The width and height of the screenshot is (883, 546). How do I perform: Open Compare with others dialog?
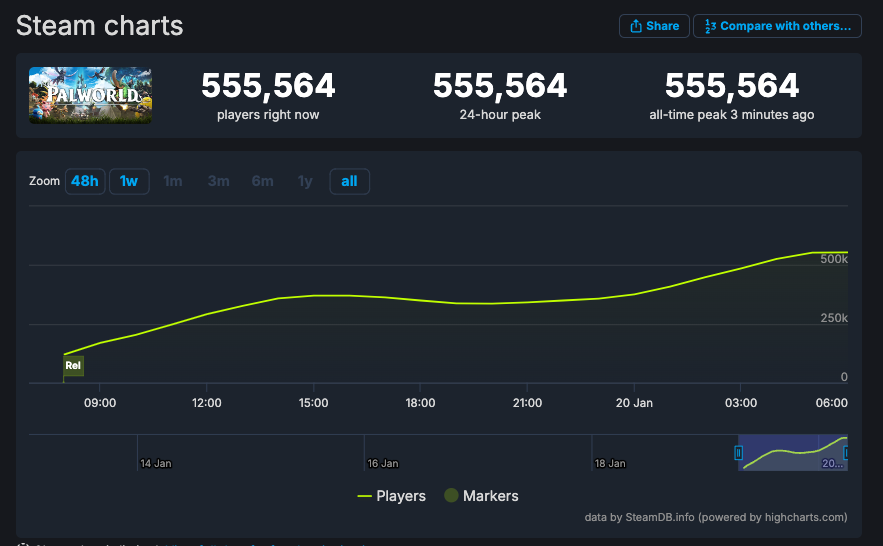777,26
